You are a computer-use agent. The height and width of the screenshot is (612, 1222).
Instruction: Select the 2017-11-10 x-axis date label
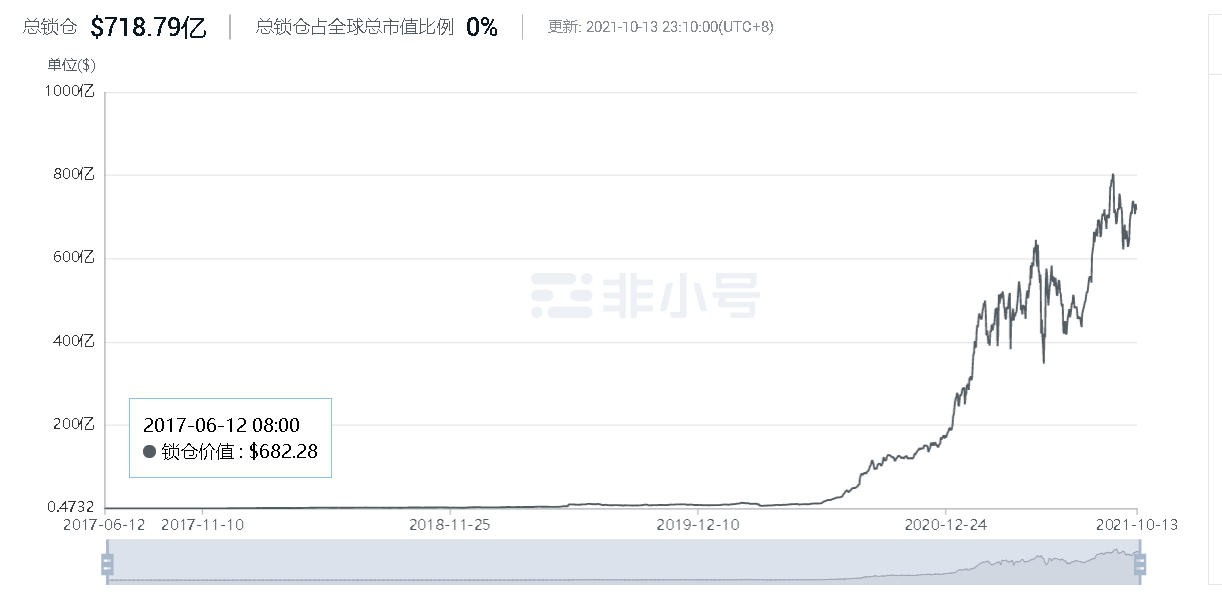pos(202,524)
